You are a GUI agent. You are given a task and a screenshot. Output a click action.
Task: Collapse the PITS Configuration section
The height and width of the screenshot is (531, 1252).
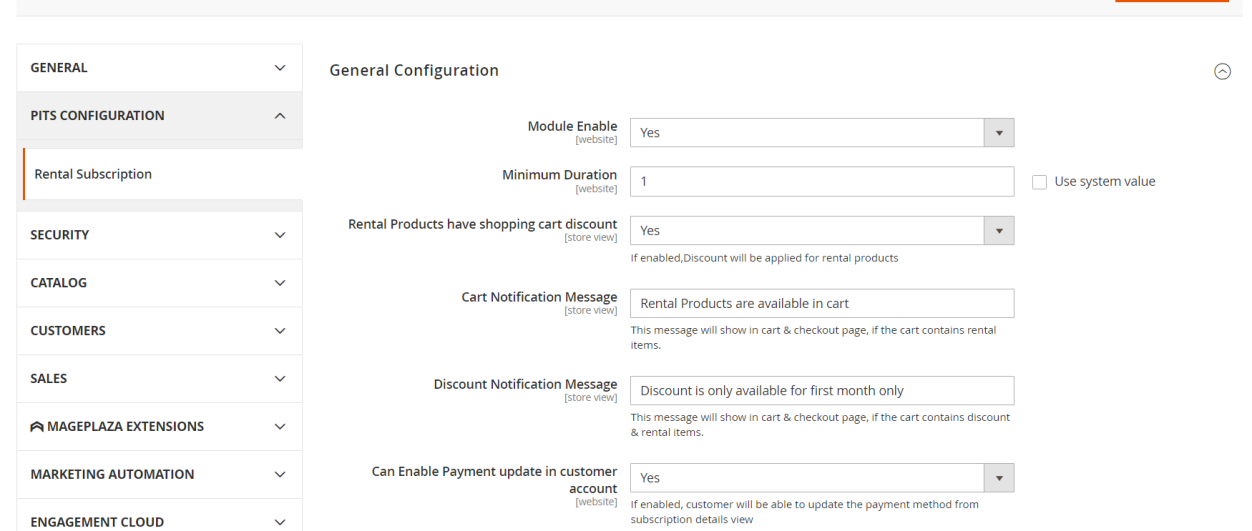coord(159,116)
